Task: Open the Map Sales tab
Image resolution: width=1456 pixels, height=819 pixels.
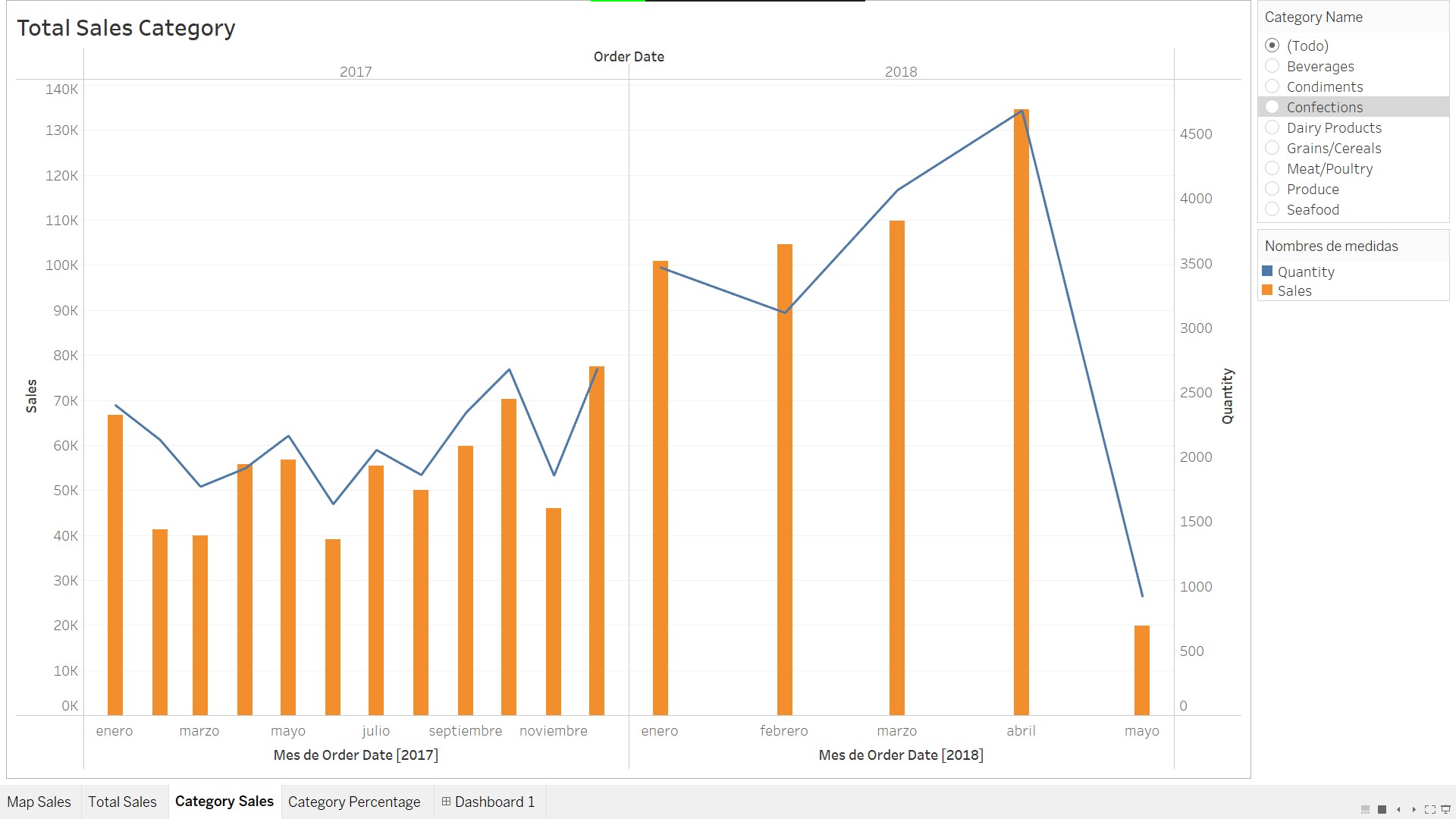Action: point(39,802)
